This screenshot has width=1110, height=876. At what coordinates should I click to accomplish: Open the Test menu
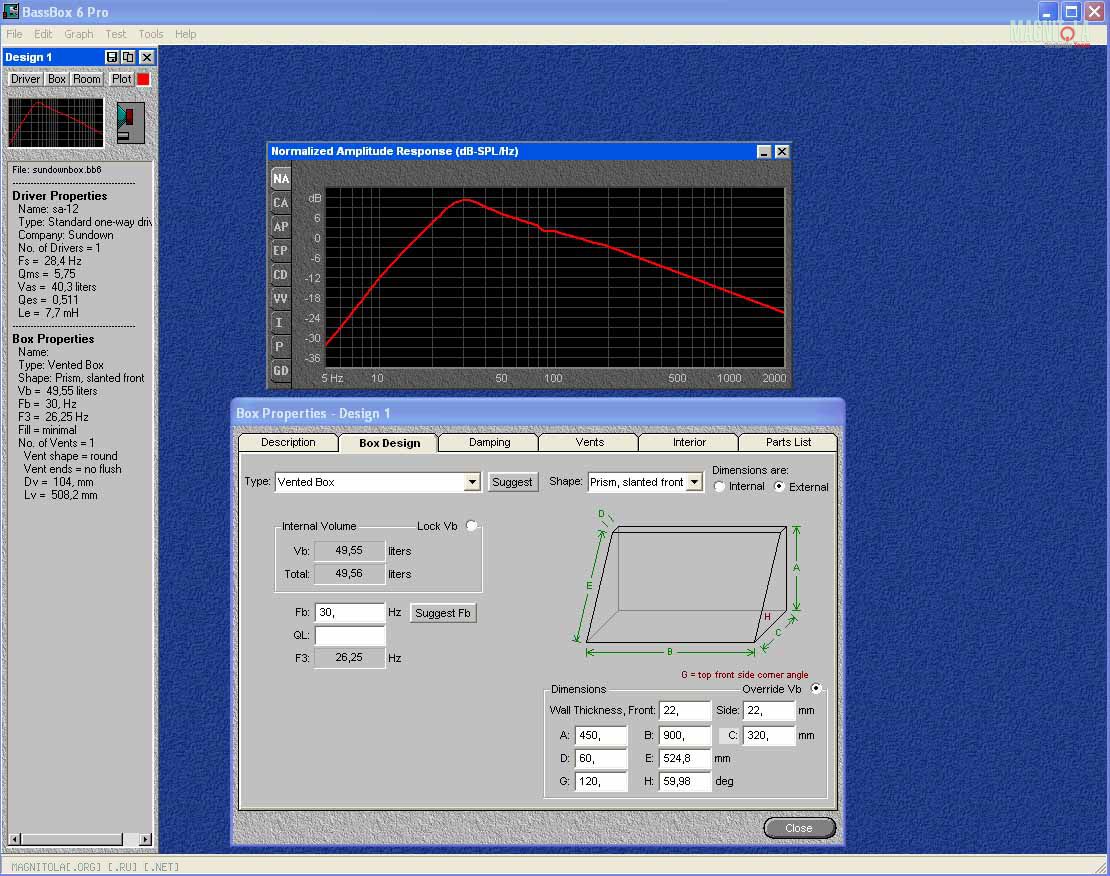coord(115,34)
